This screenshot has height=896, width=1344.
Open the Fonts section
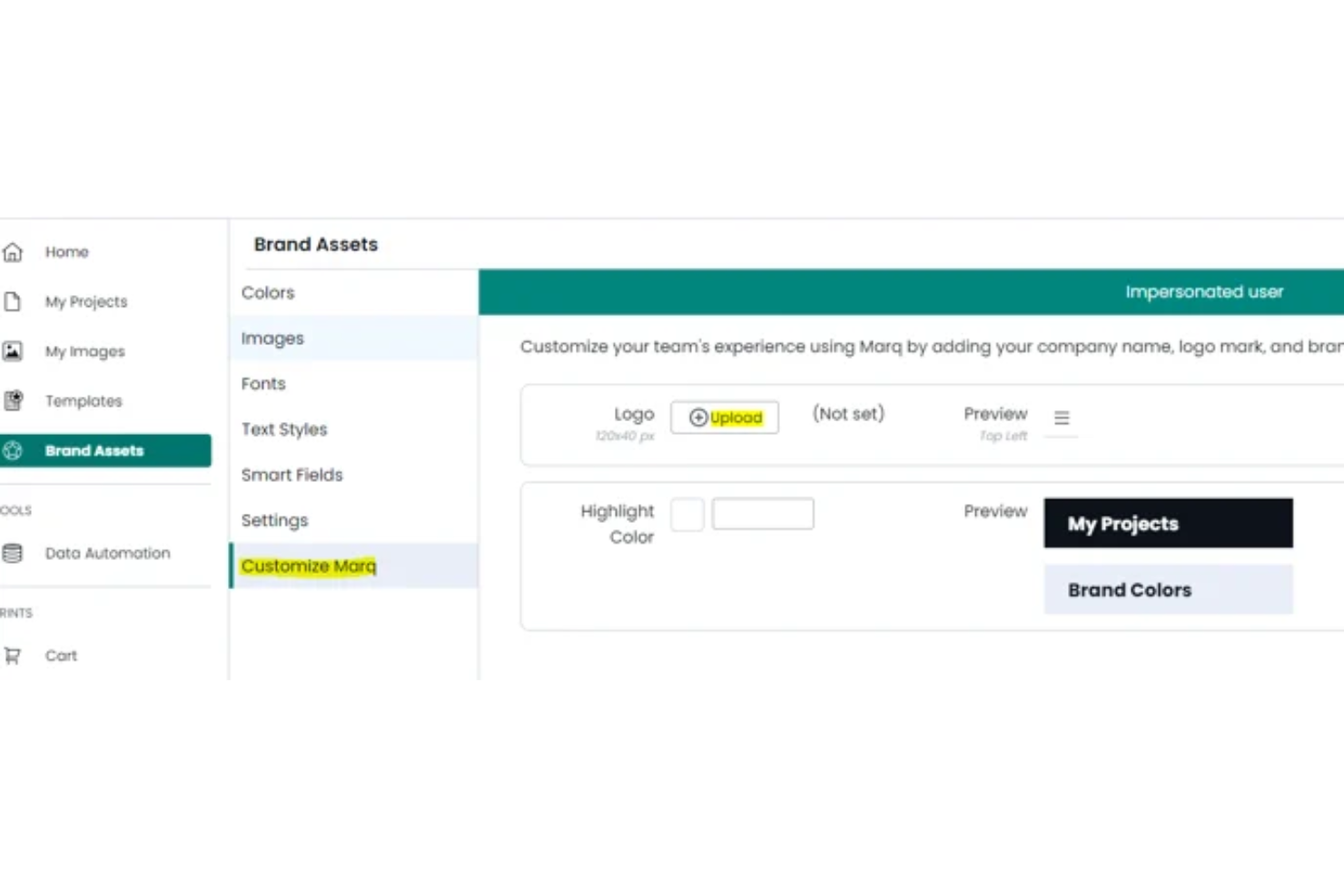354,383
